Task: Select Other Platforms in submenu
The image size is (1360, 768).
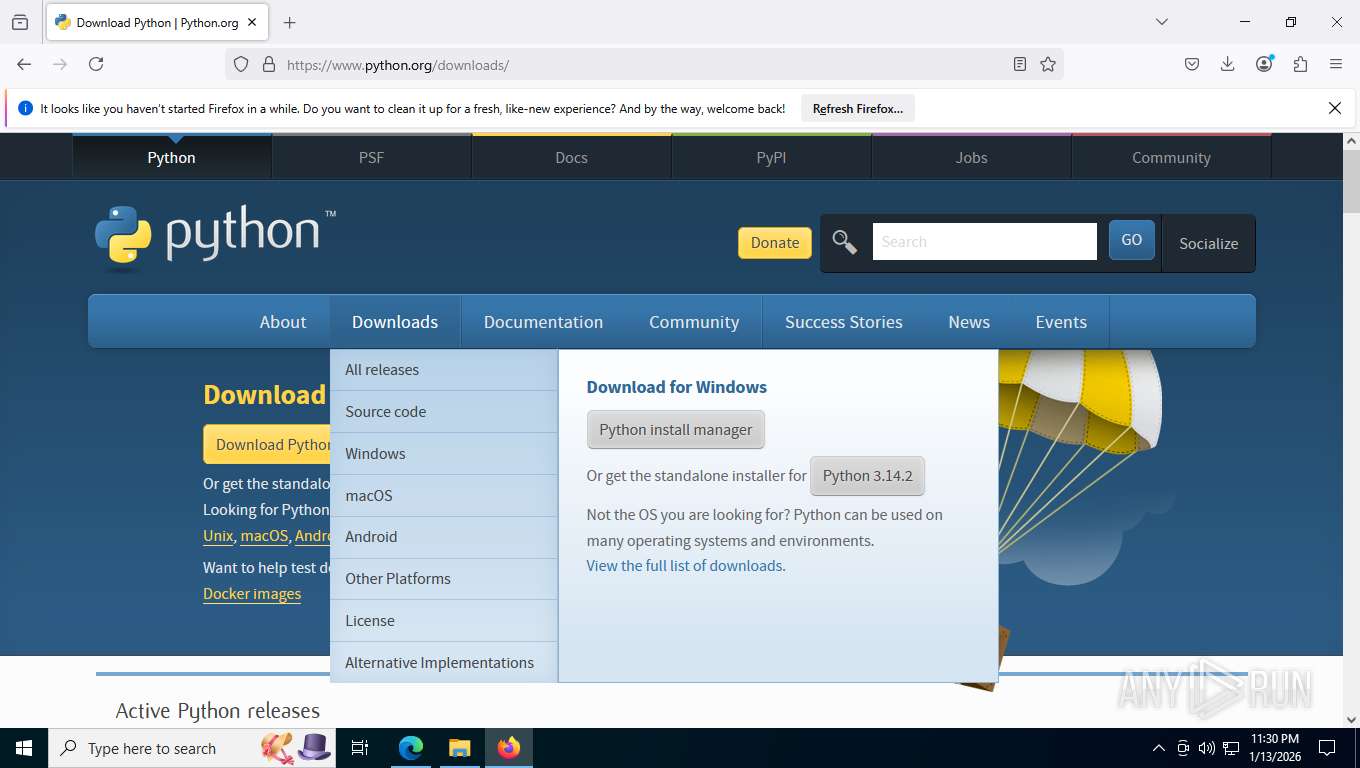Action: (444, 579)
